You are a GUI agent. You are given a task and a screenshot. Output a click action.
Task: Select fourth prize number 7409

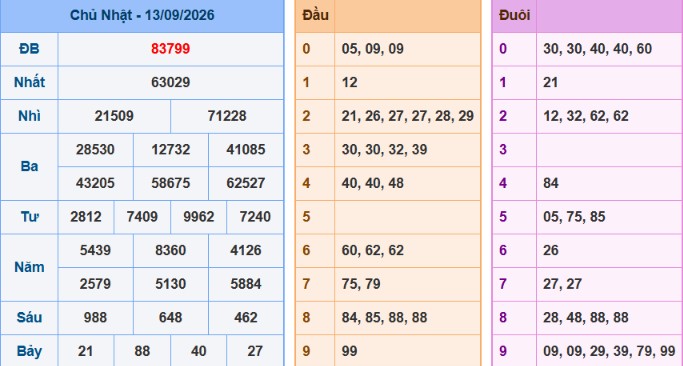142,217
